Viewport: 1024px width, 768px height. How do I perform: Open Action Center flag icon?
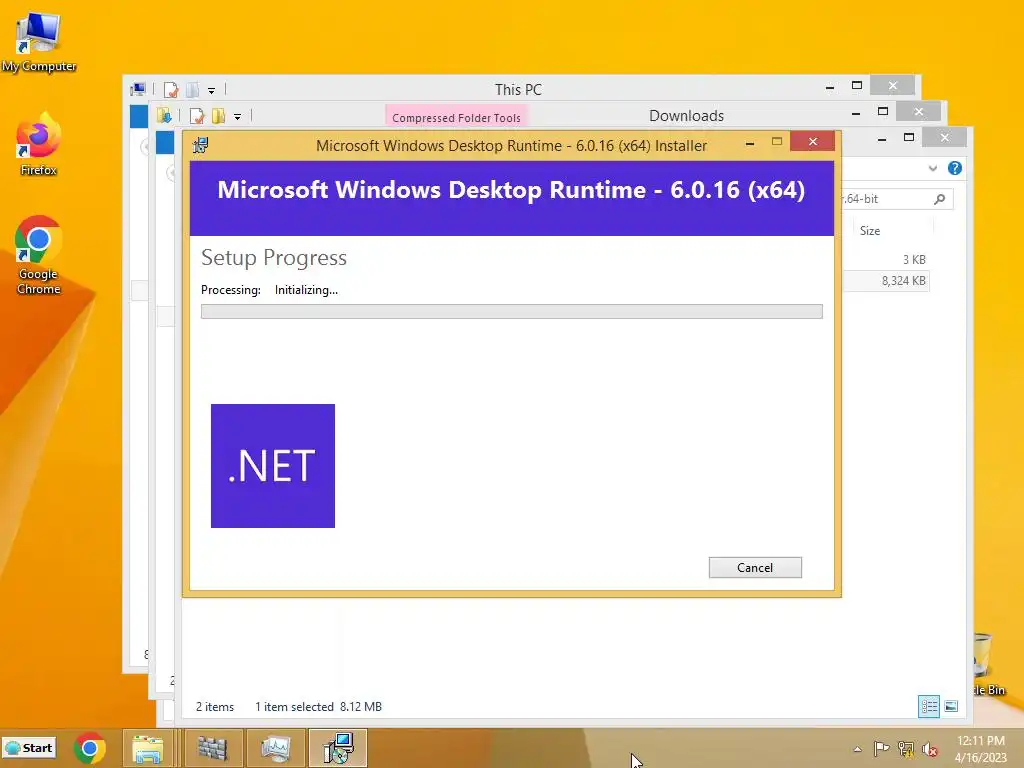(881, 749)
